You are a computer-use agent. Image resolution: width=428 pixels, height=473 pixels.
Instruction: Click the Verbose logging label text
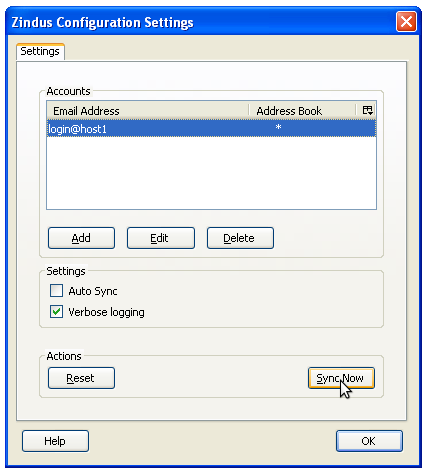click(106, 312)
